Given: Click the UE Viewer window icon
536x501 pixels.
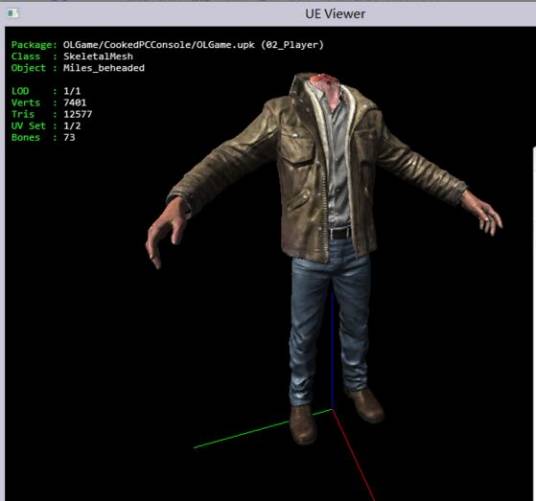Looking at the screenshot, I should click(x=13, y=13).
